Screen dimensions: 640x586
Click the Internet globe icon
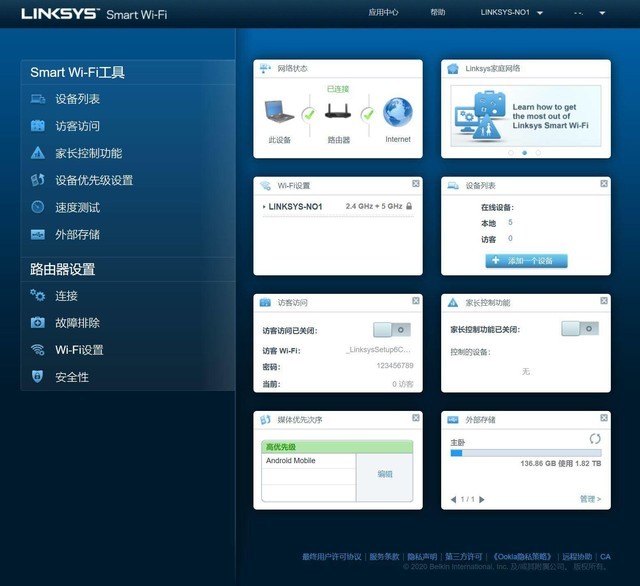(x=398, y=112)
